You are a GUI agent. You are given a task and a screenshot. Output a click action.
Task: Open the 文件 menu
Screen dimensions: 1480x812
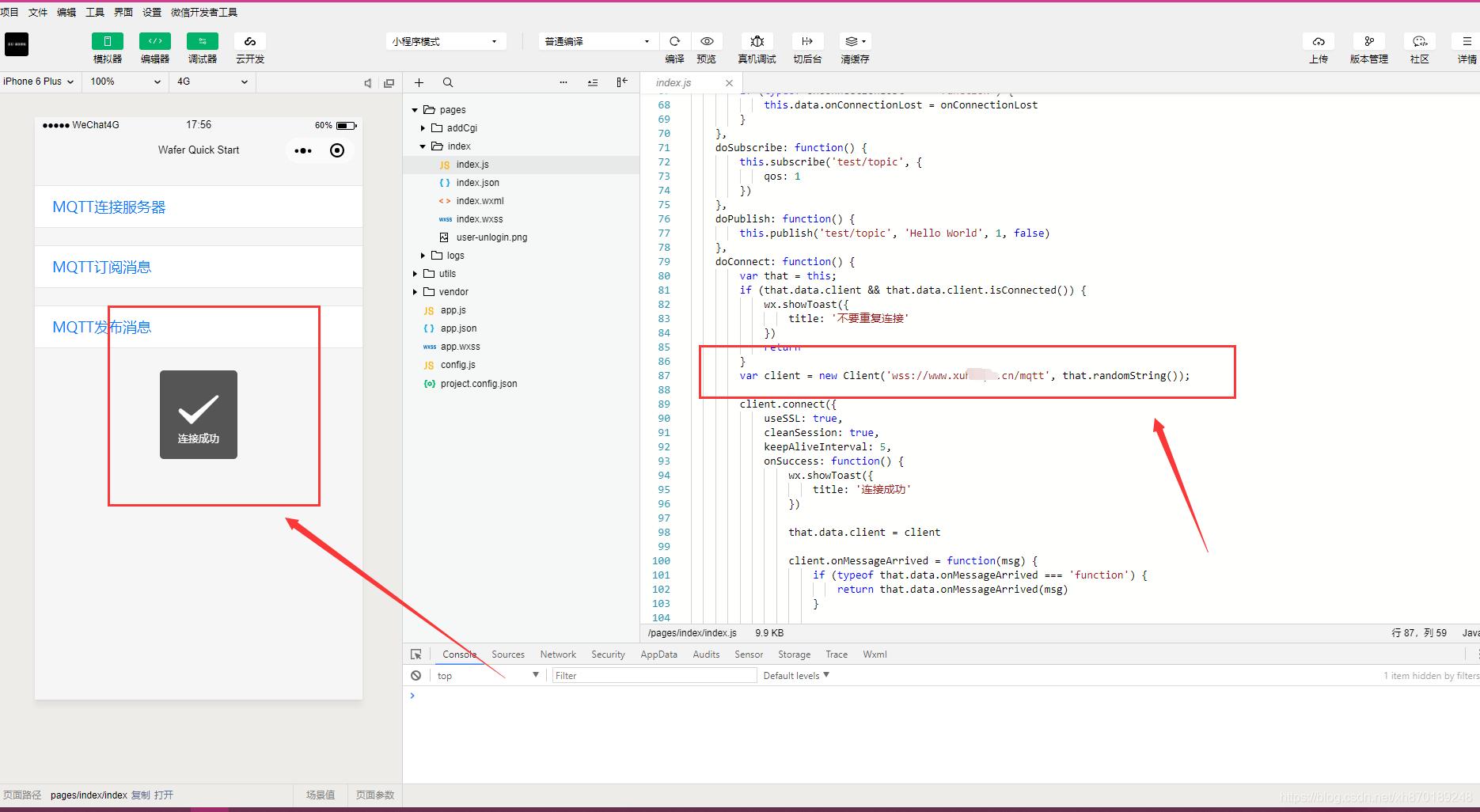[x=38, y=13]
